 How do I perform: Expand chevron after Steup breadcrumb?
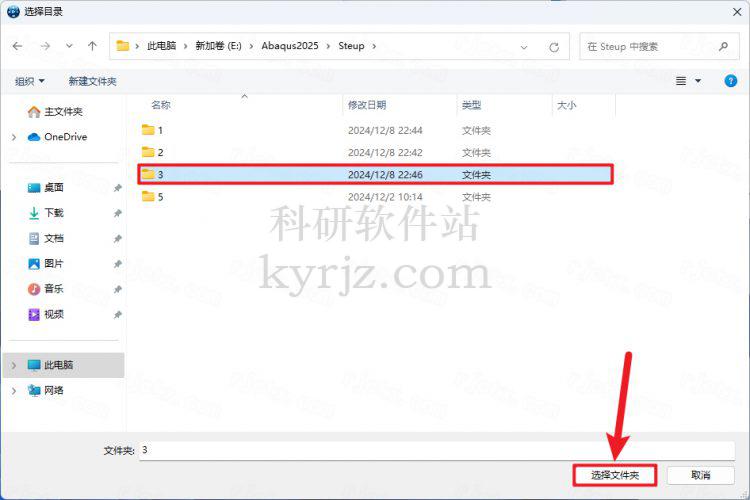tap(374, 46)
